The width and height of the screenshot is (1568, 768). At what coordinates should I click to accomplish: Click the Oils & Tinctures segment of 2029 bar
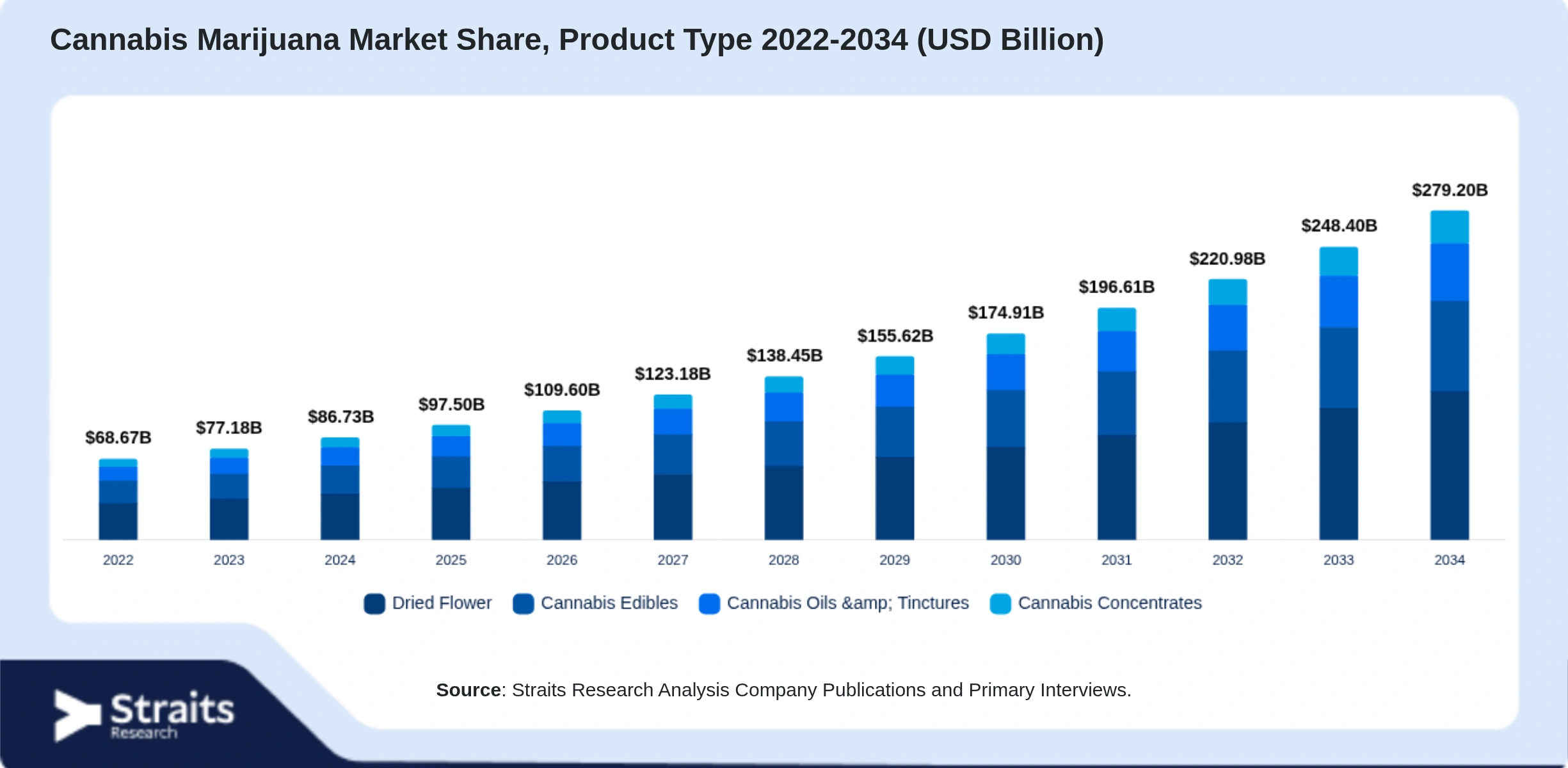click(895, 391)
